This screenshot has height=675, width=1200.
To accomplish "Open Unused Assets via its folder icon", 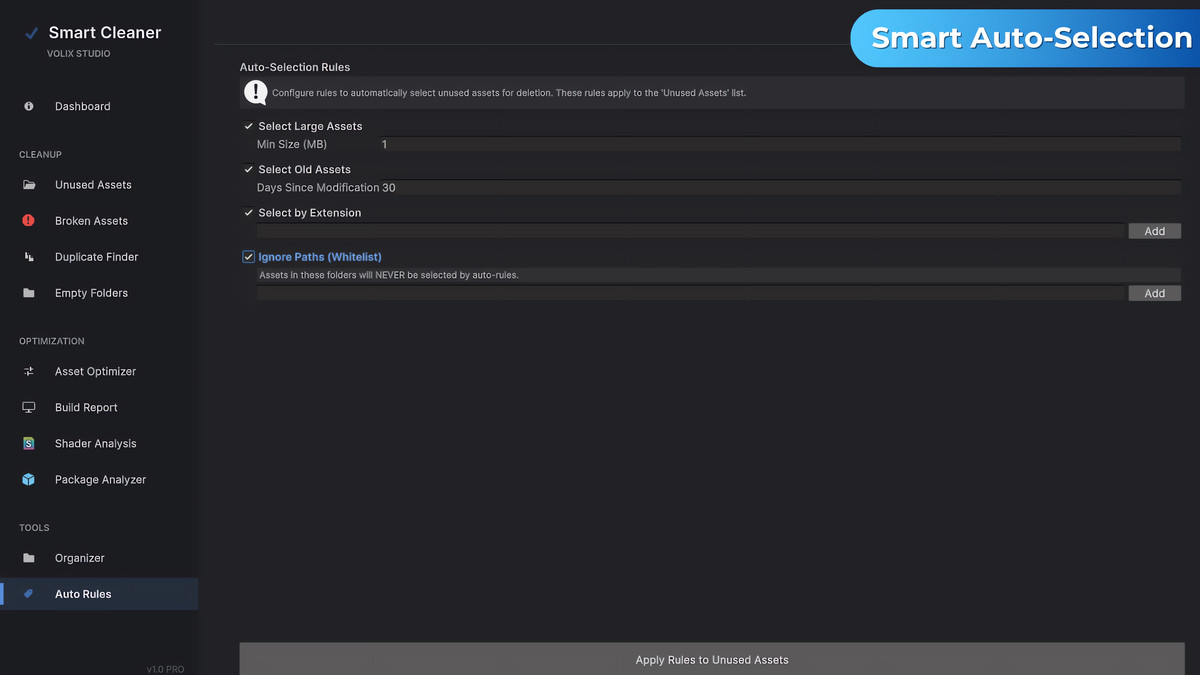I will pos(27,184).
